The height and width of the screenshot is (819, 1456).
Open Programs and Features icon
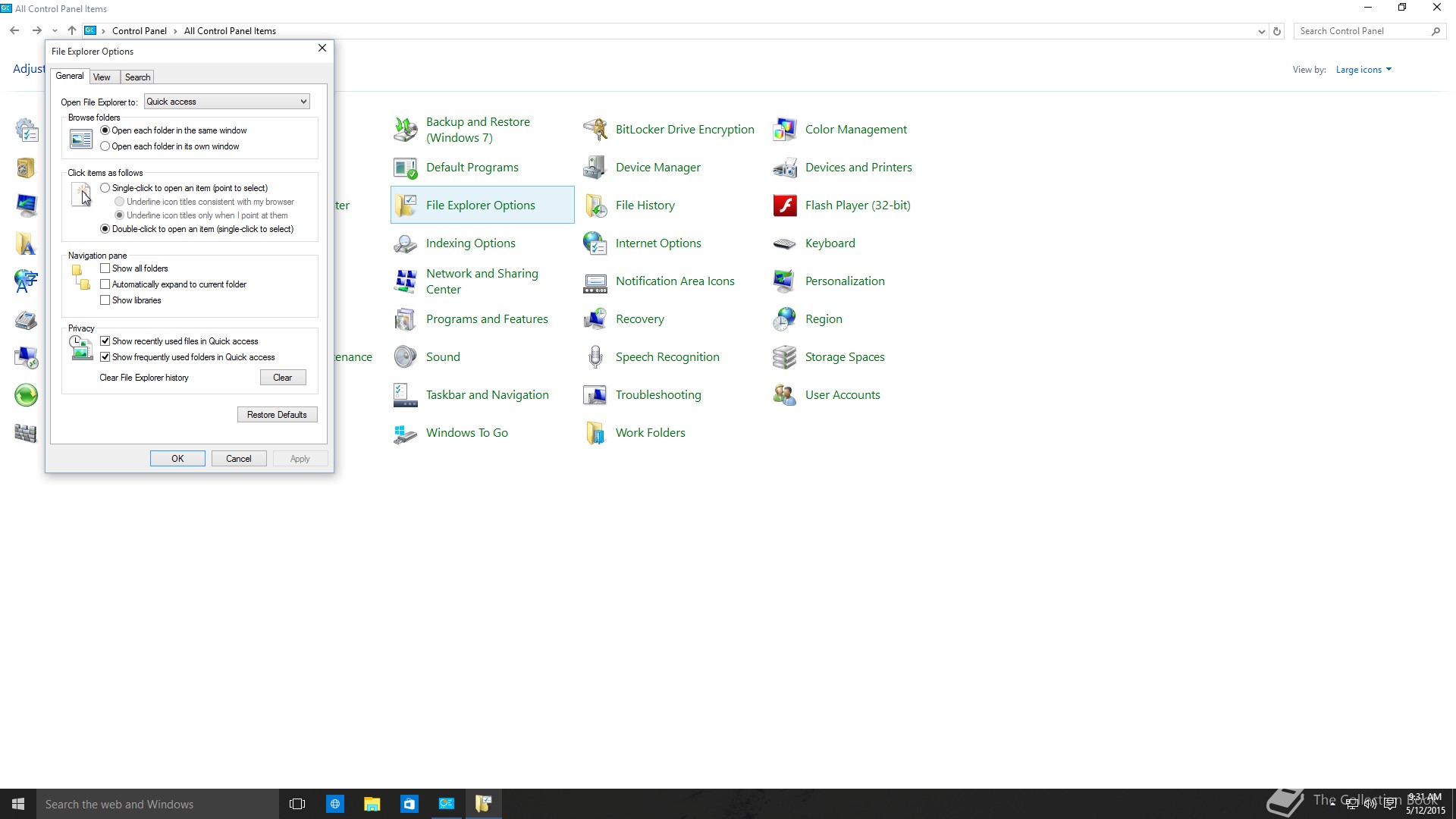click(x=406, y=319)
